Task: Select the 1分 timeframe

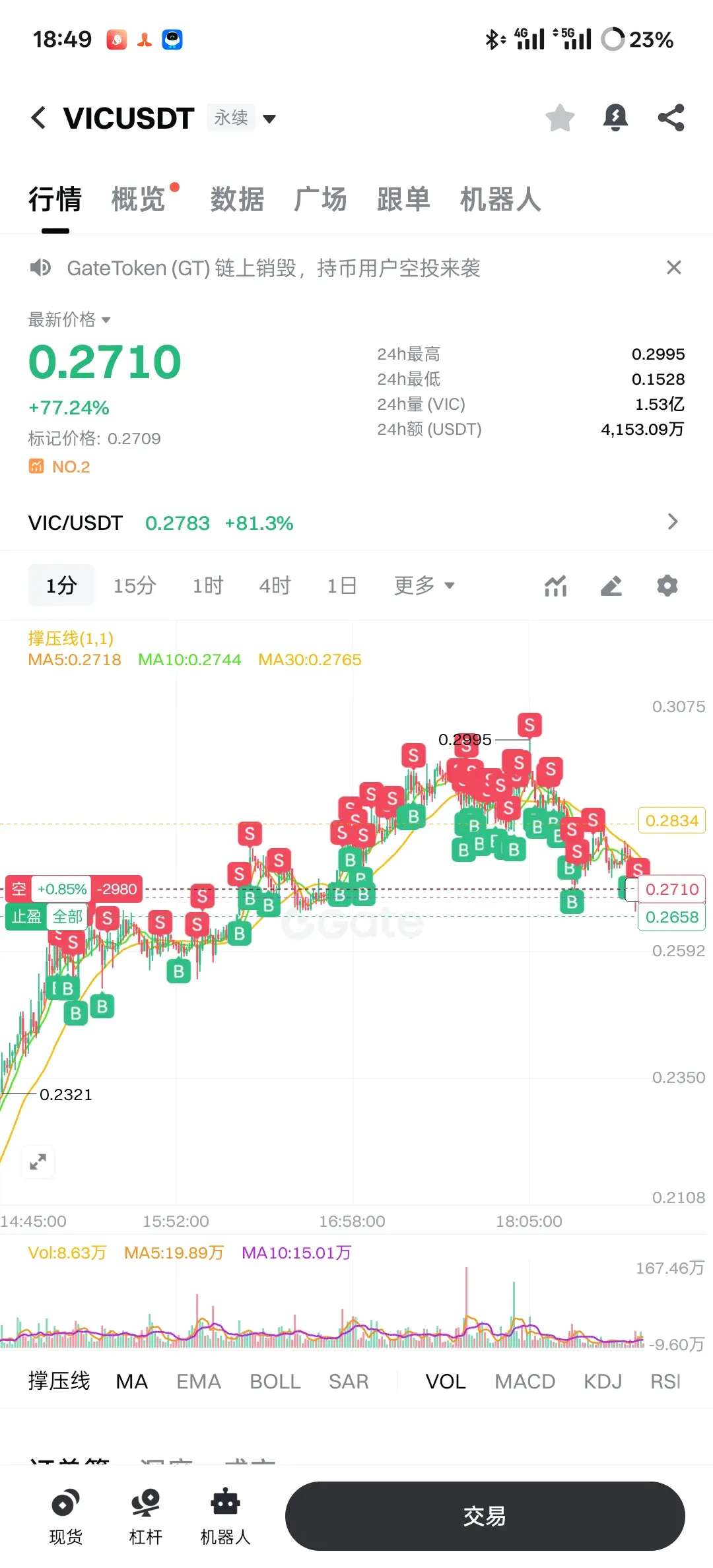Action: point(61,585)
